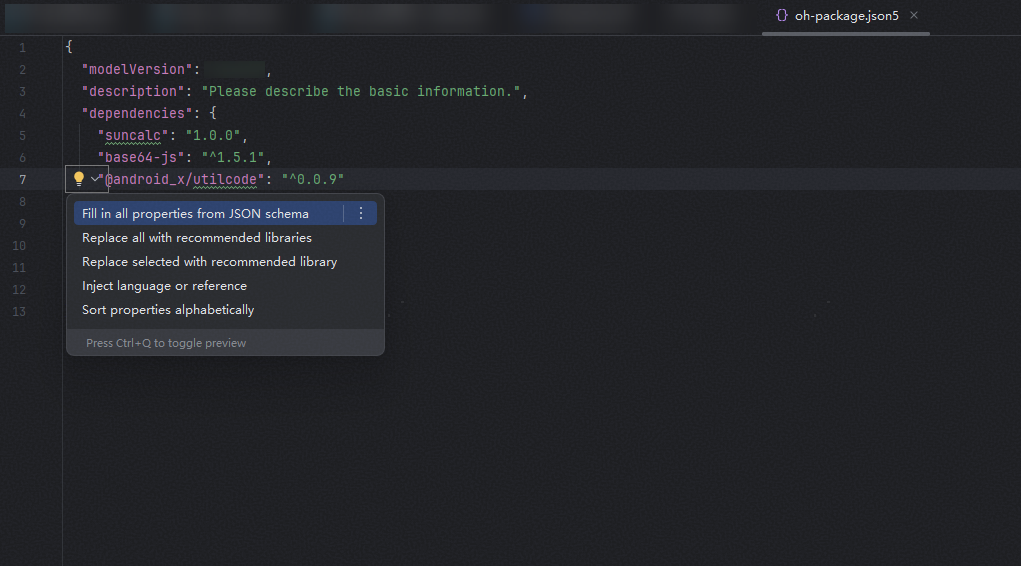Pick Replace selected with recommended library
Screen dimensions: 1021x566
(x=210, y=262)
